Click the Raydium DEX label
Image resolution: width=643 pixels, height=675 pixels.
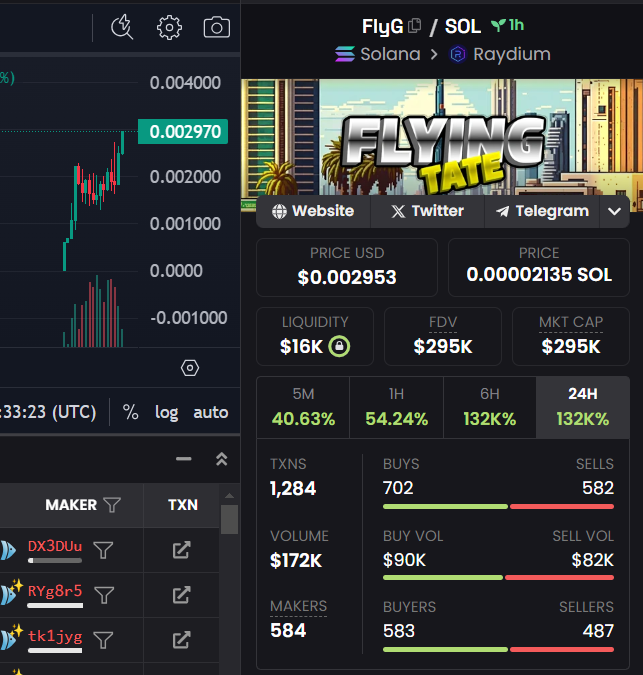[x=500, y=54]
